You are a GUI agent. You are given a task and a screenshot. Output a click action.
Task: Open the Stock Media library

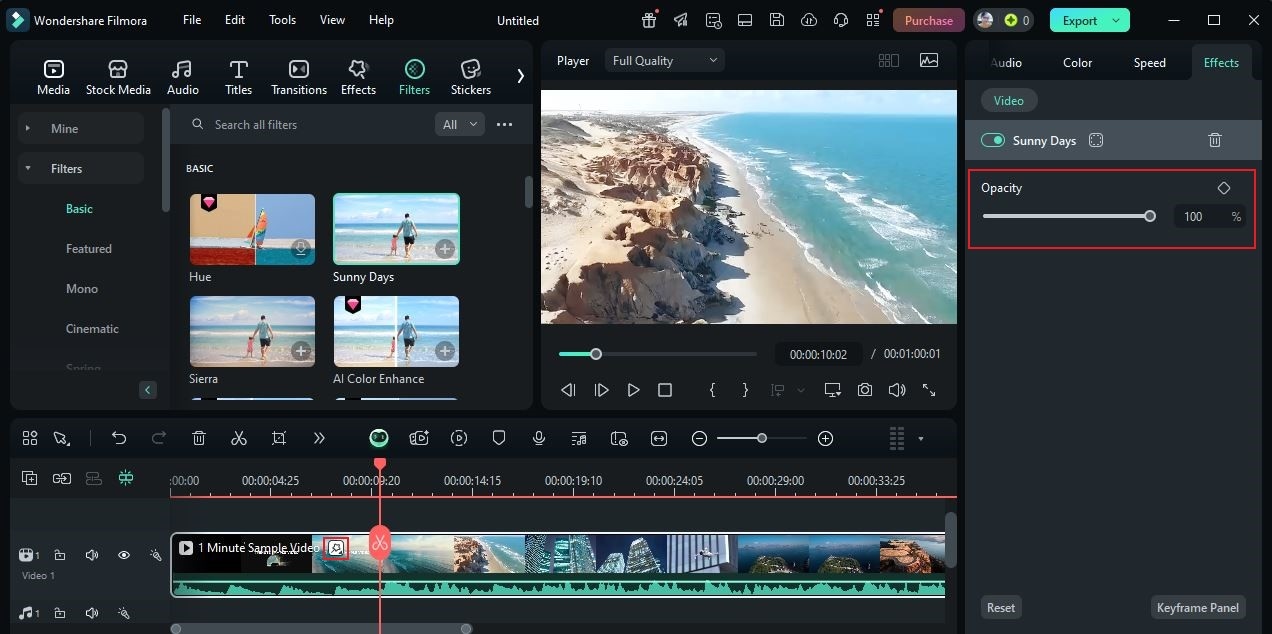(x=118, y=76)
